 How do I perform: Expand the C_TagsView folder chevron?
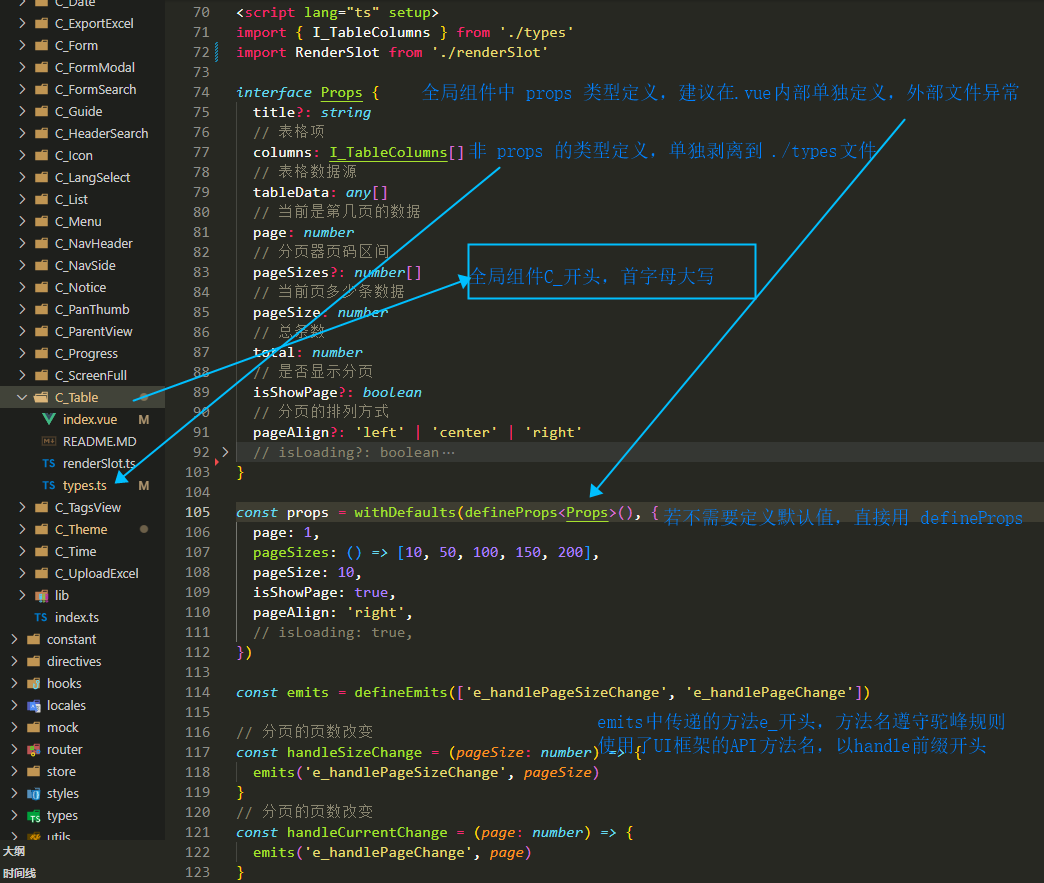click(x=22, y=507)
